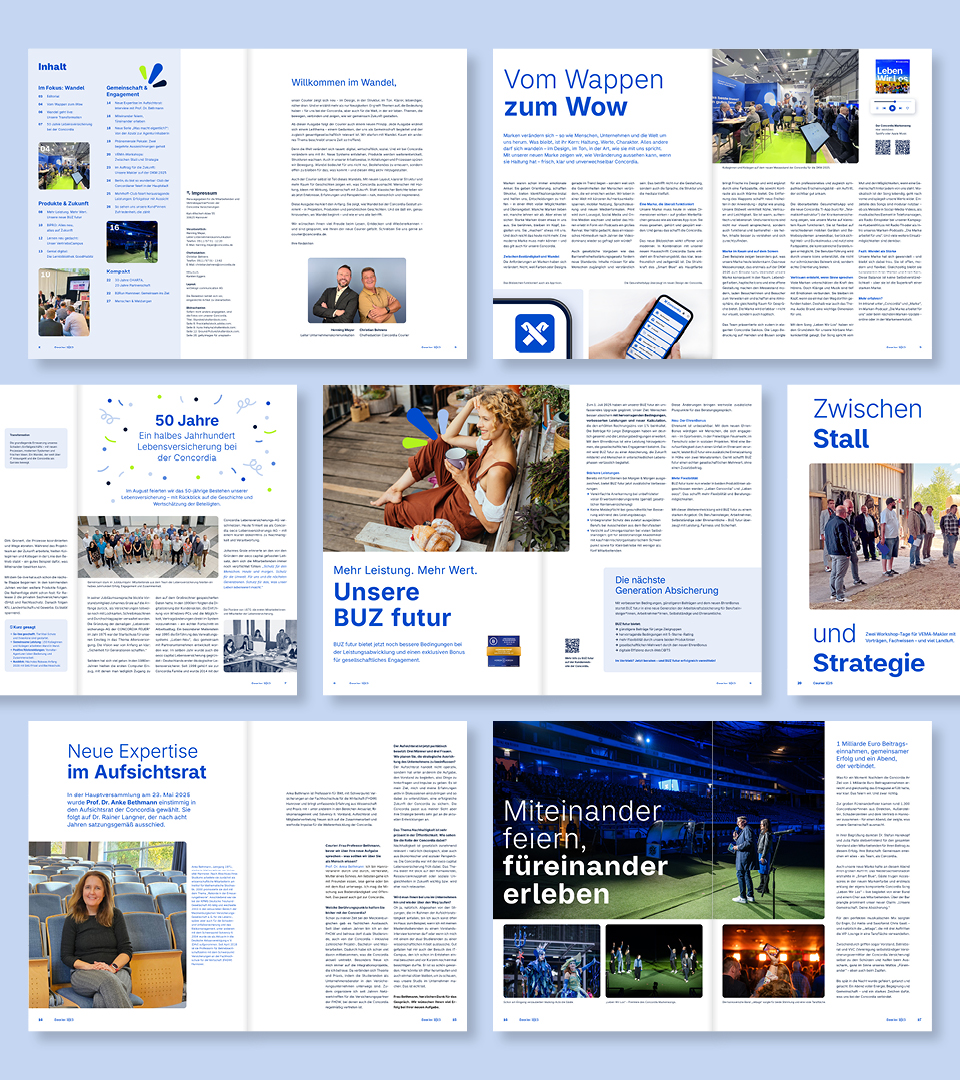Open contents thumbnail numbered 04
This screenshot has height=1080, width=960.
[x=66, y=166]
